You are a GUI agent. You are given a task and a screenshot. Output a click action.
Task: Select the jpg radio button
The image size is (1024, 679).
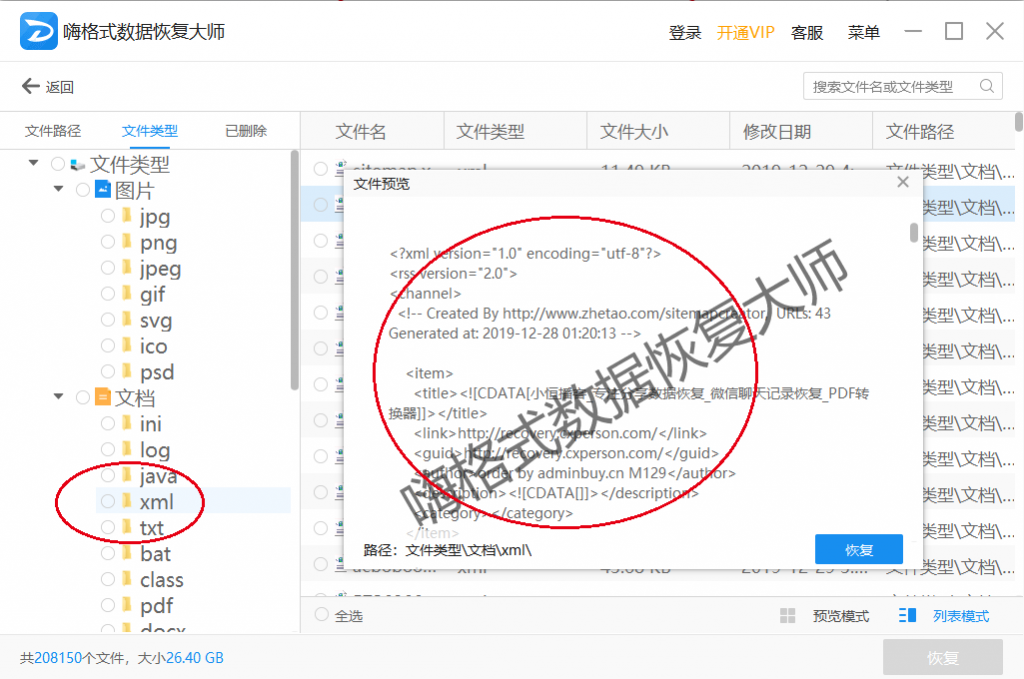(108, 216)
